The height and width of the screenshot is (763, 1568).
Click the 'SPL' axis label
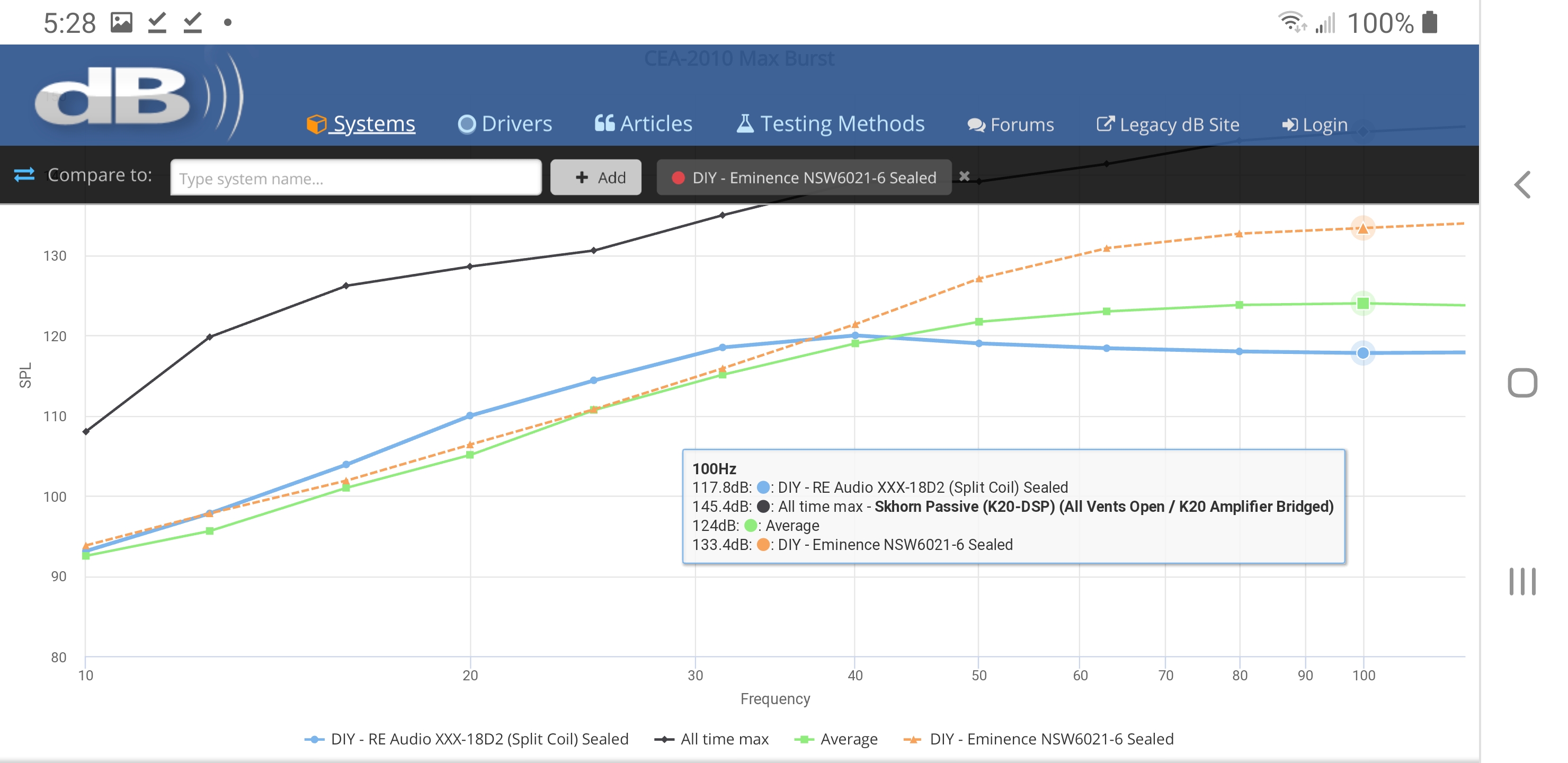pos(25,376)
